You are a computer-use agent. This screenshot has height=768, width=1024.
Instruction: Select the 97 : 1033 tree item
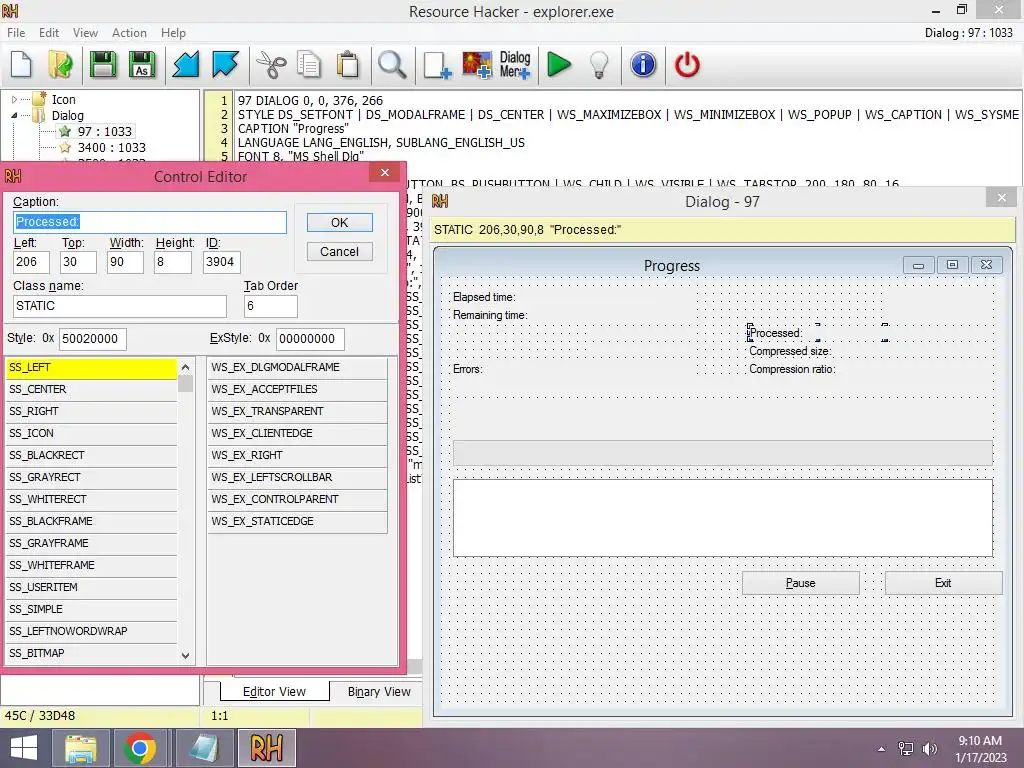[x=104, y=131]
